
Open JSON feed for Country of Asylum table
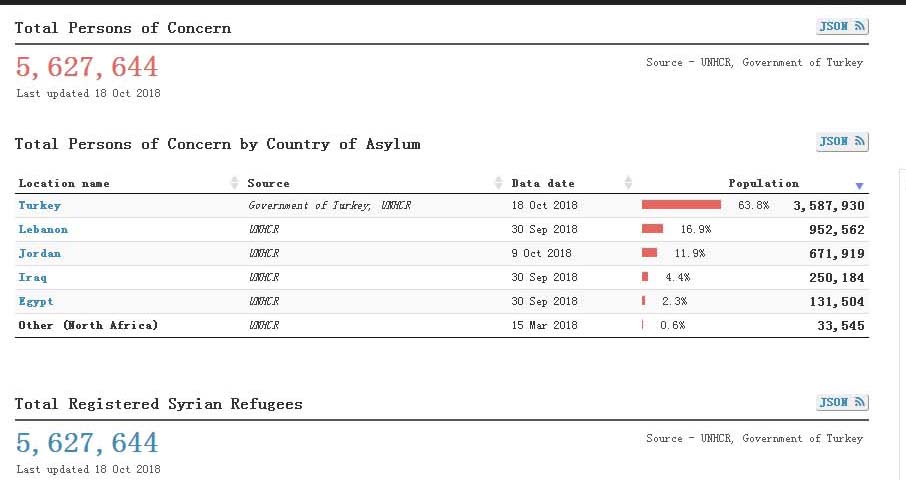point(842,142)
